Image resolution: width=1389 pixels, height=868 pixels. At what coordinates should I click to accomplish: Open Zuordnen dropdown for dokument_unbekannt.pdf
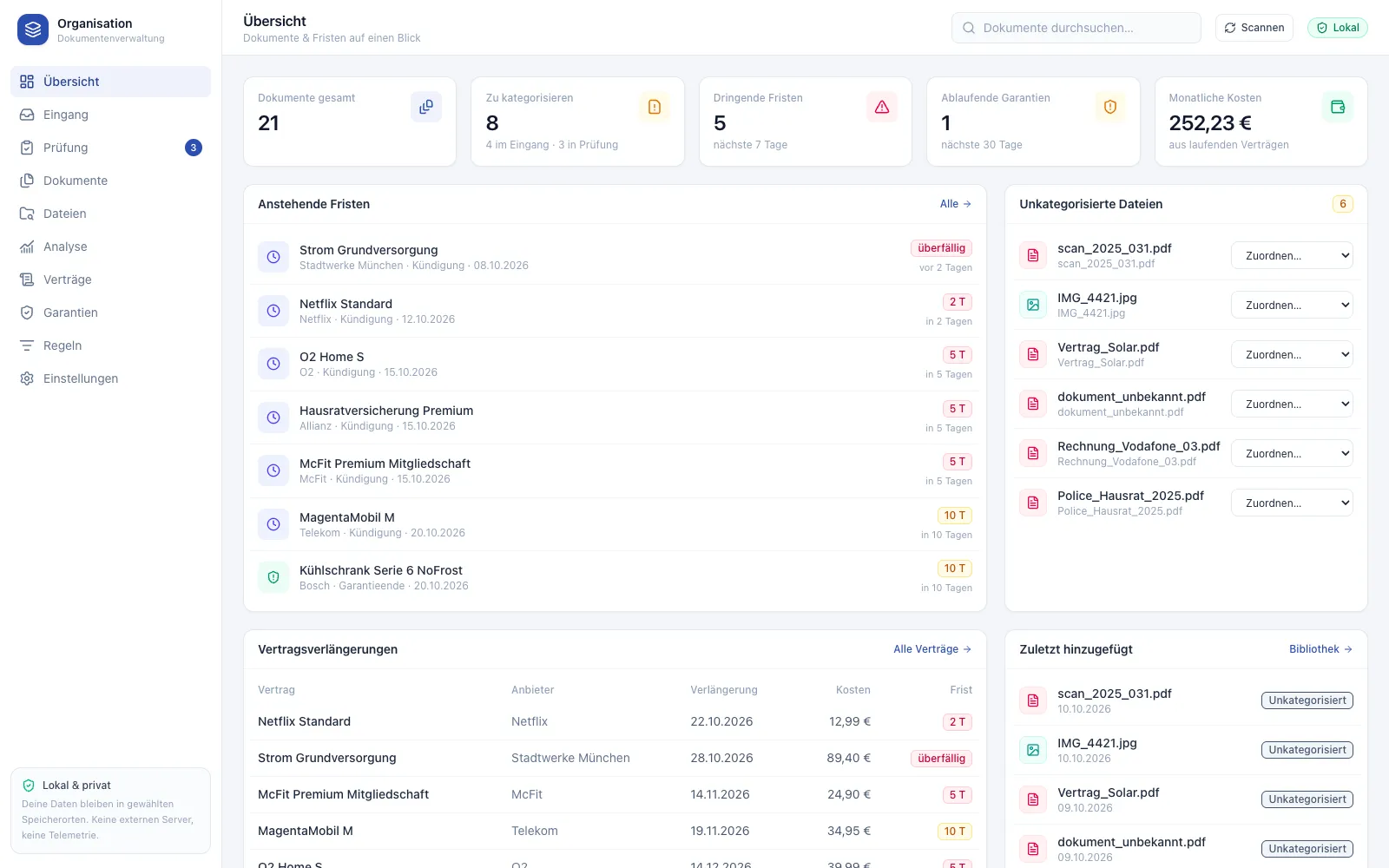tap(1292, 404)
